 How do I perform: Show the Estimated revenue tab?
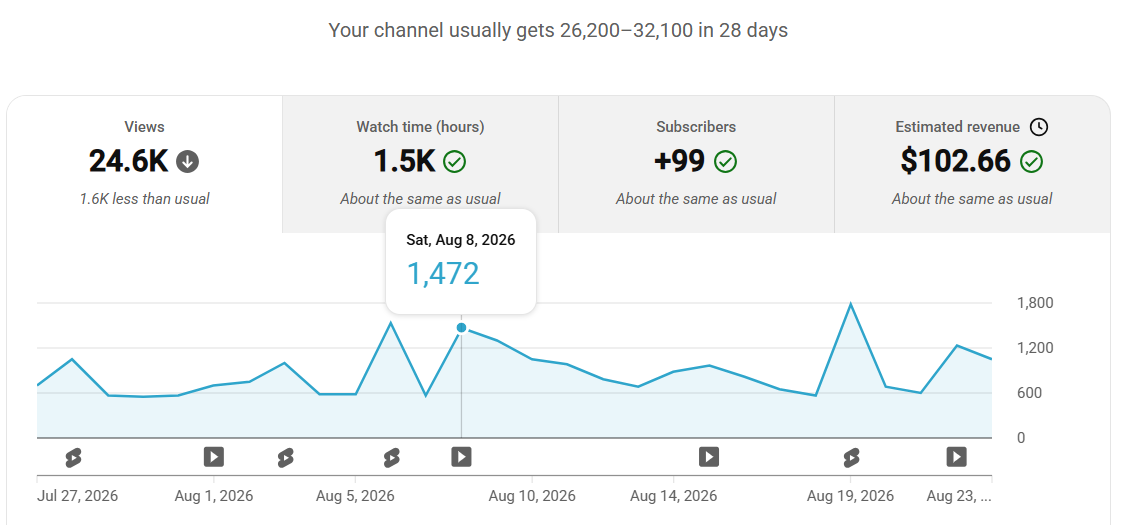pyautogui.click(x=972, y=164)
